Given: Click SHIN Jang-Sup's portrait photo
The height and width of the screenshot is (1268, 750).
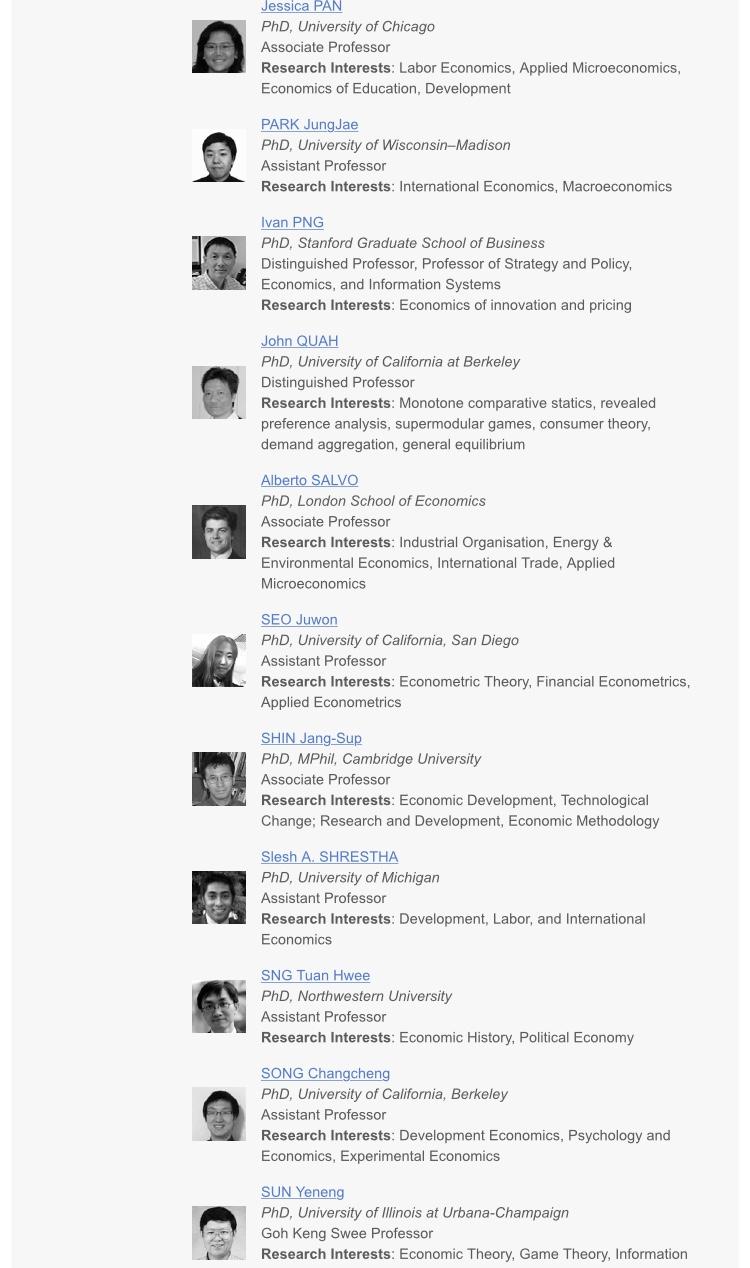Looking at the screenshot, I should point(219,779).
